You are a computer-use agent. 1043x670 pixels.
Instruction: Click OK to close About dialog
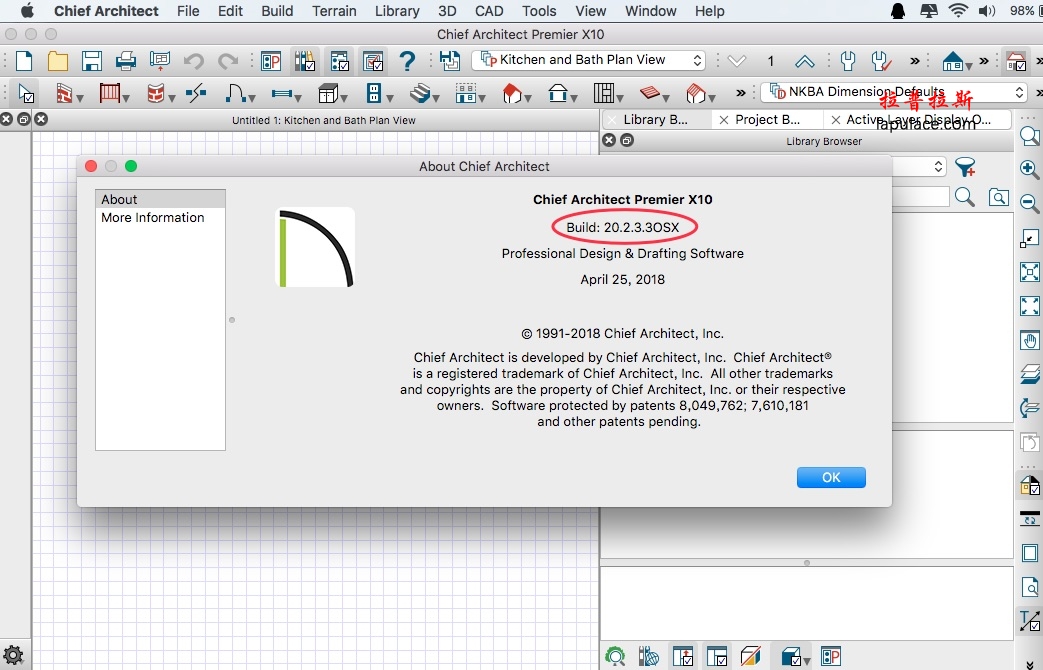coord(831,477)
